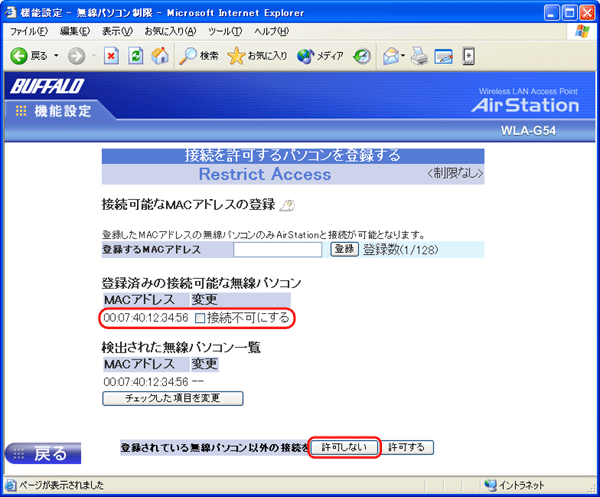Click the Print icon in toolbar

click(x=417, y=56)
